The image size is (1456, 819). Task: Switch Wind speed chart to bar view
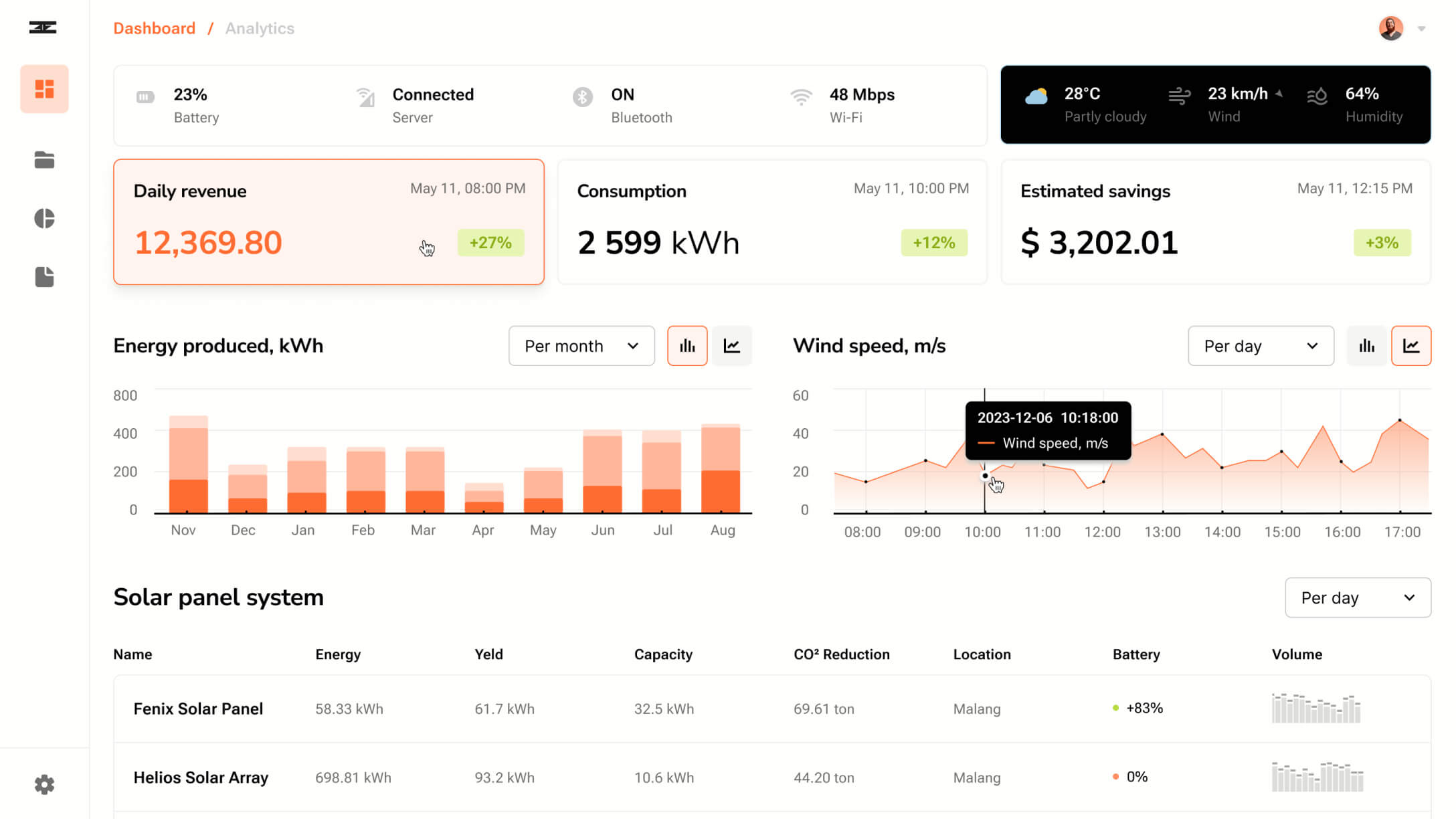tap(1366, 346)
